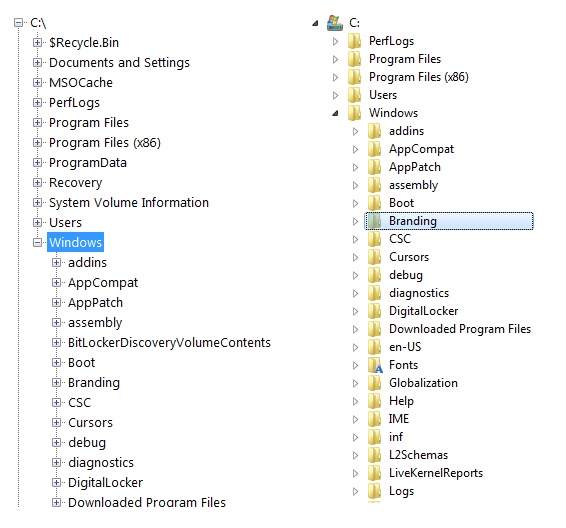Image resolution: width=566 pixels, height=528 pixels.
Task: Select the Recovery label in left tree
Action: [x=75, y=183]
